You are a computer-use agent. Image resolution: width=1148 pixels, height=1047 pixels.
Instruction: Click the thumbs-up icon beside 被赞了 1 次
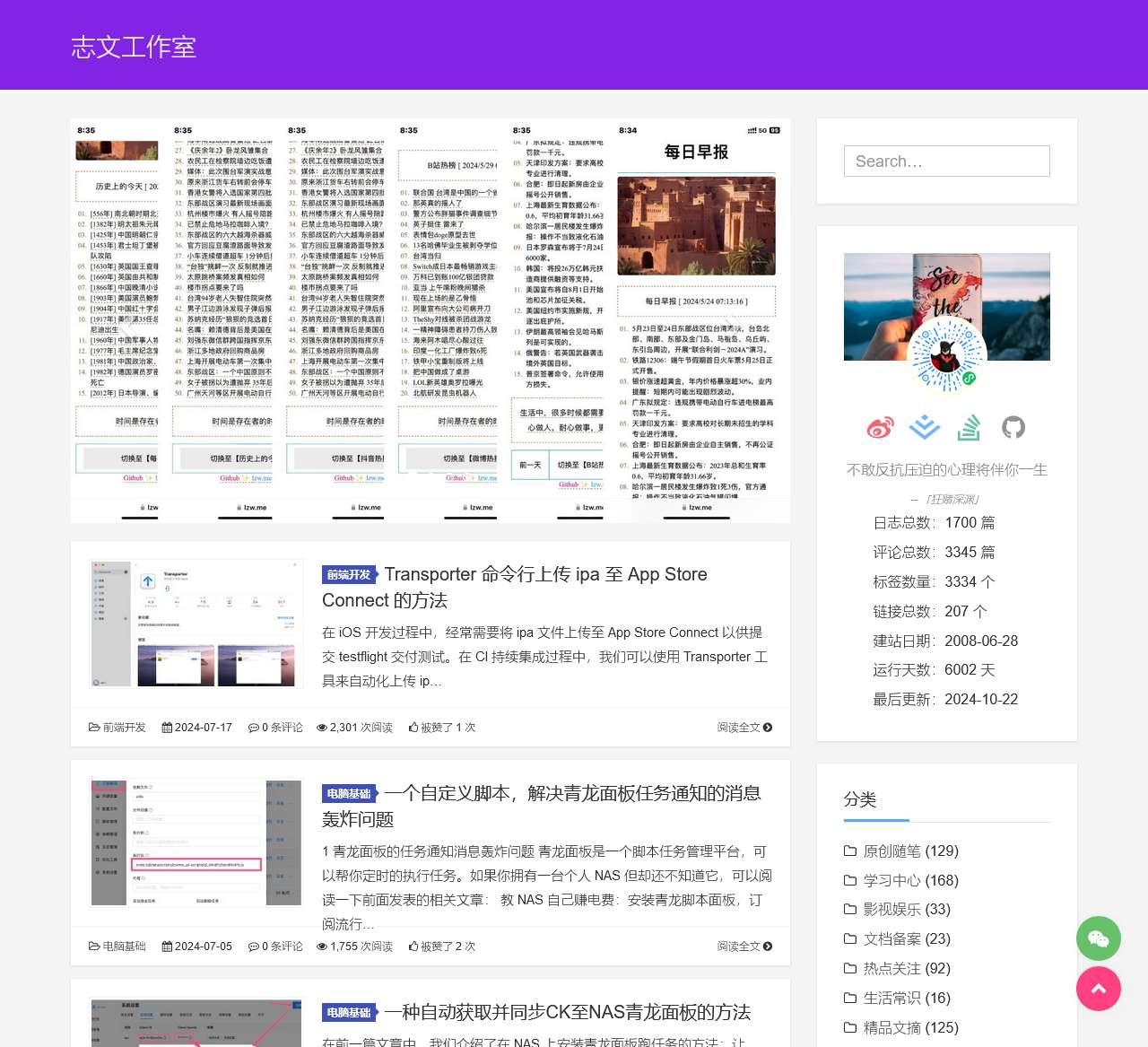pos(413,728)
